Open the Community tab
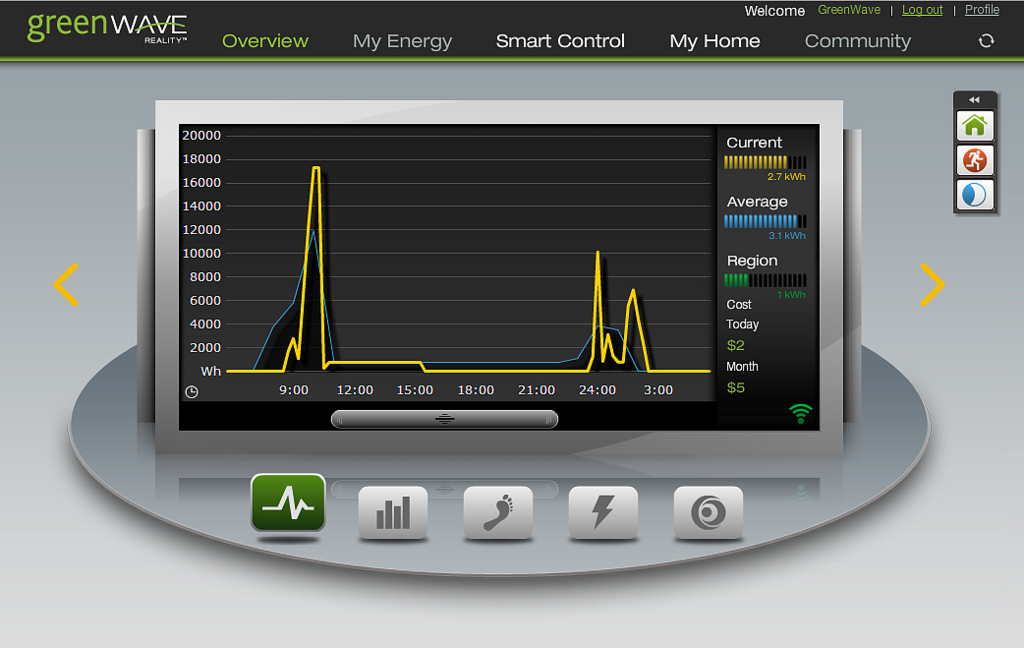The image size is (1024, 648). (857, 41)
